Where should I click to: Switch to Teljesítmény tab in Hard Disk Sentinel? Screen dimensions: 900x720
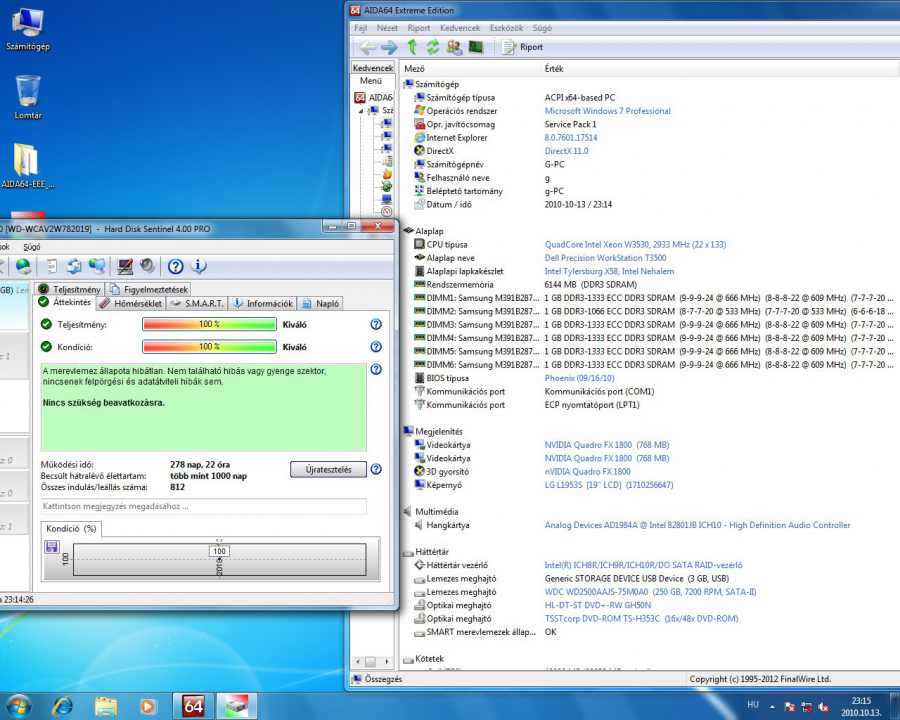tap(69, 289)
